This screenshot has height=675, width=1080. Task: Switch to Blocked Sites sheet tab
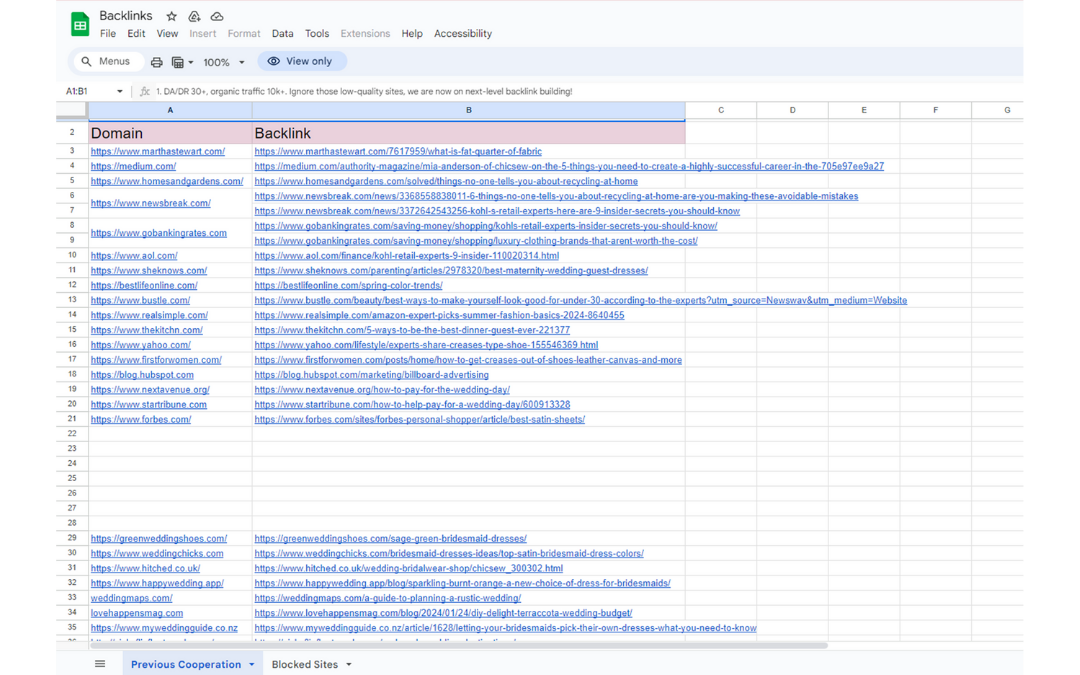(304, 664)
